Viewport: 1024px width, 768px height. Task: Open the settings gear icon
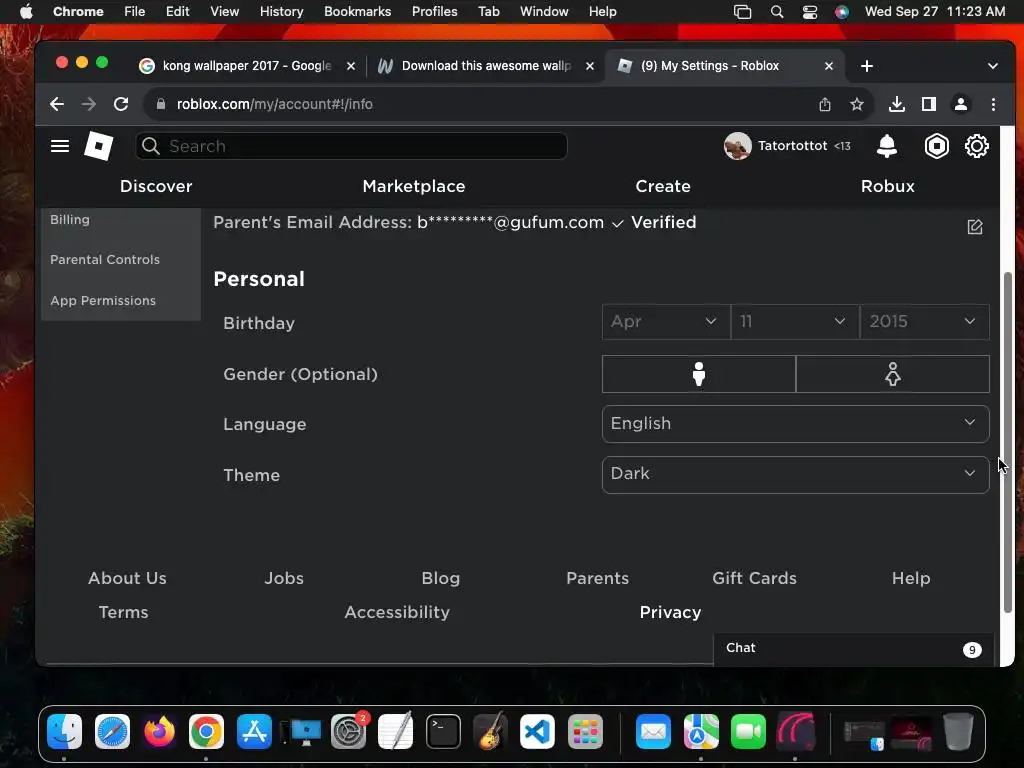[976, 146]
